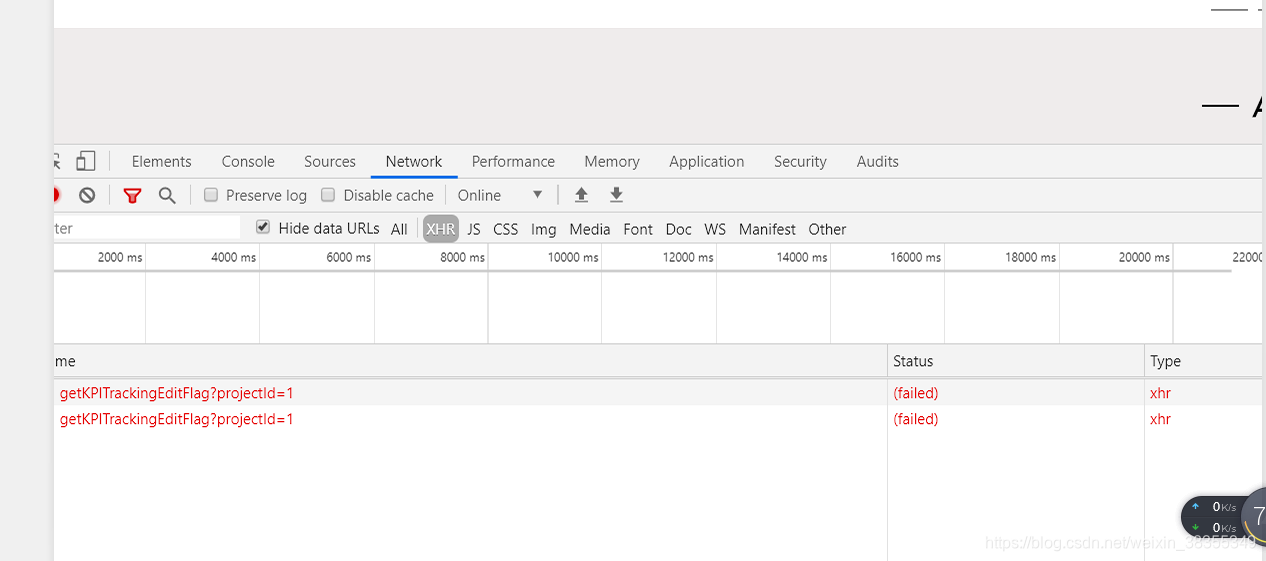Viewport: 1266px width, 561px height.
Task: Open the Security tab
Action: coord(800,161)
